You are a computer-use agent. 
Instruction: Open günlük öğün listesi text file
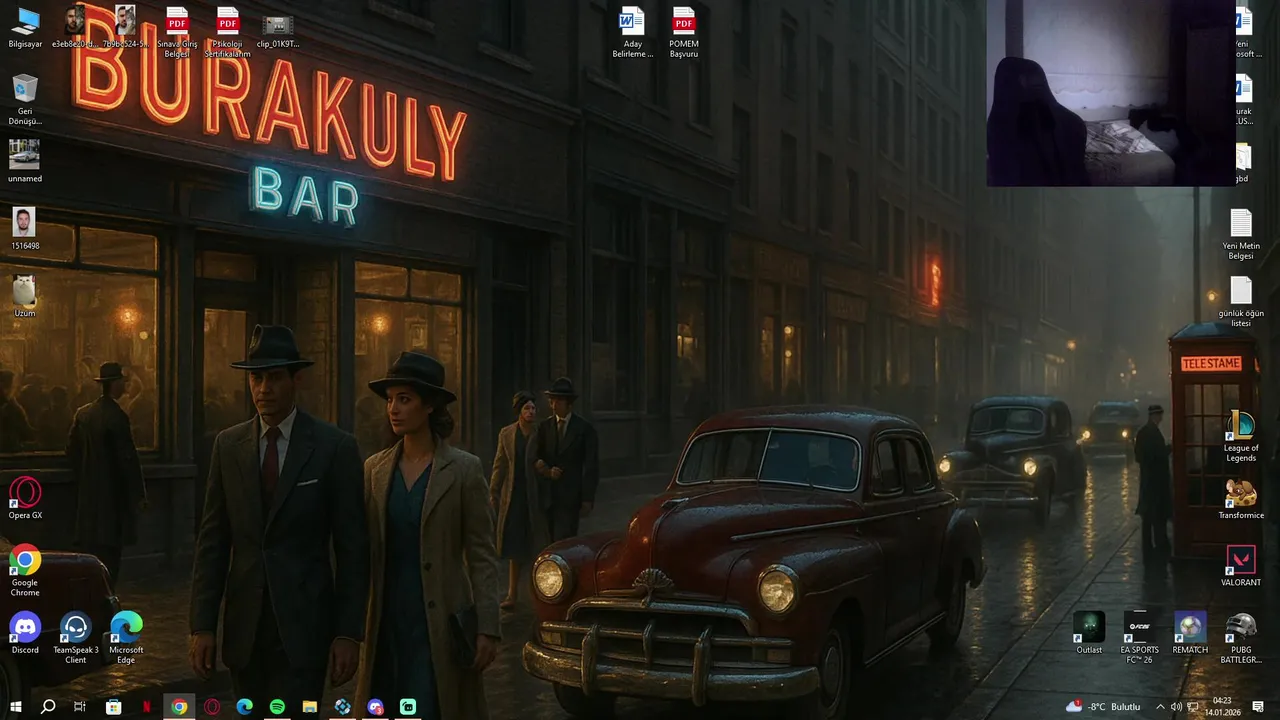1241,301
